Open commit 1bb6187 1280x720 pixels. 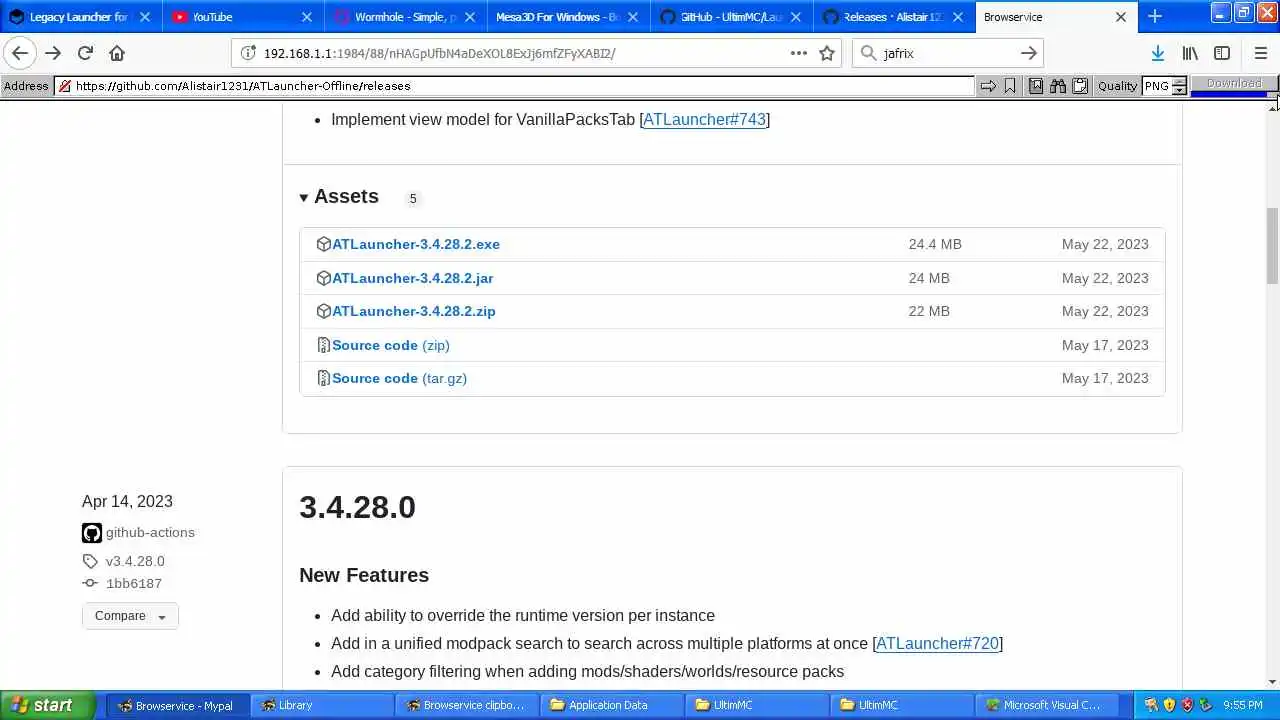tap(134, 583)
